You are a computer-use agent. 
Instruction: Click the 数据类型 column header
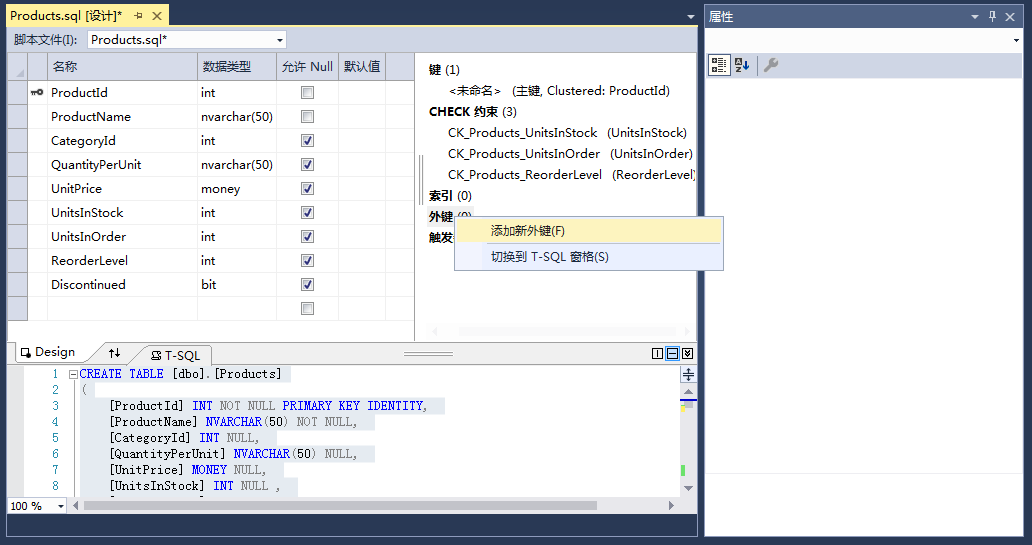(237, 66)
